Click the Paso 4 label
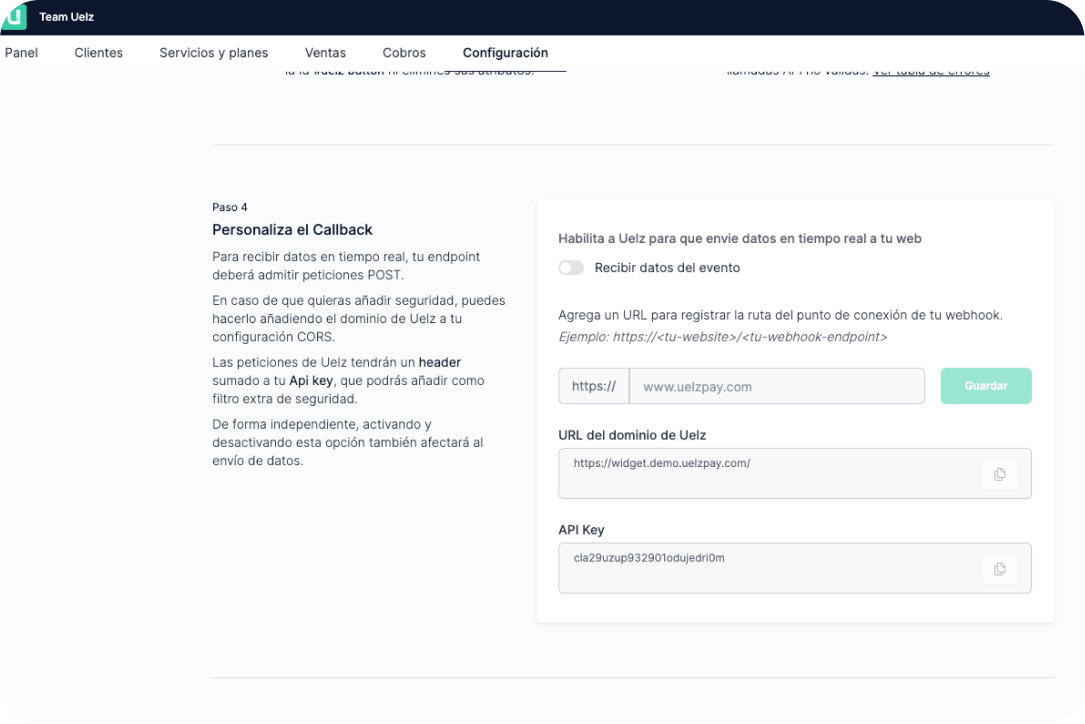The image size is (1085, 724). pos(230,207)
